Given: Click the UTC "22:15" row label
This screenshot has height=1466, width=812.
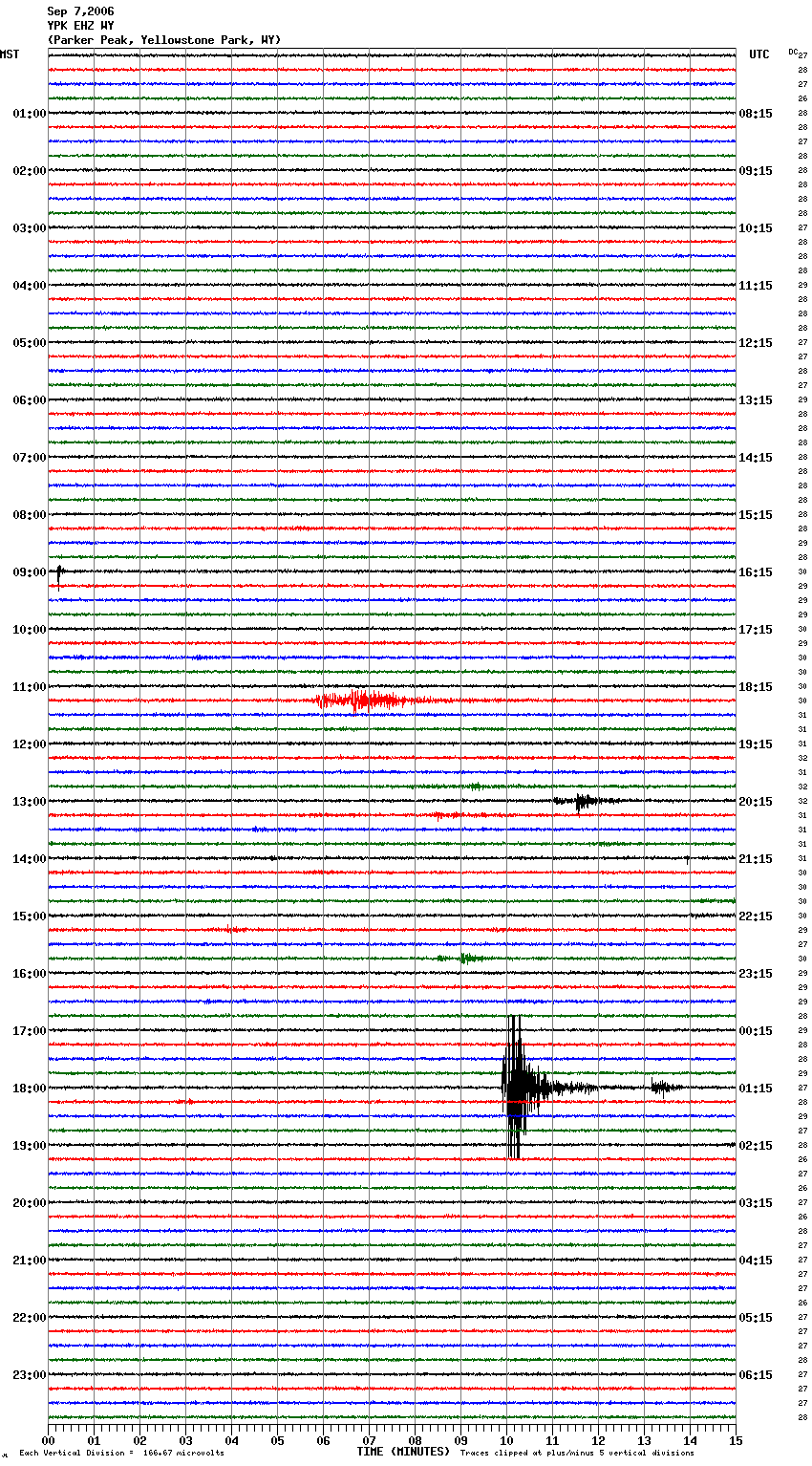Looking at the screenshot, I should [756, 916].
